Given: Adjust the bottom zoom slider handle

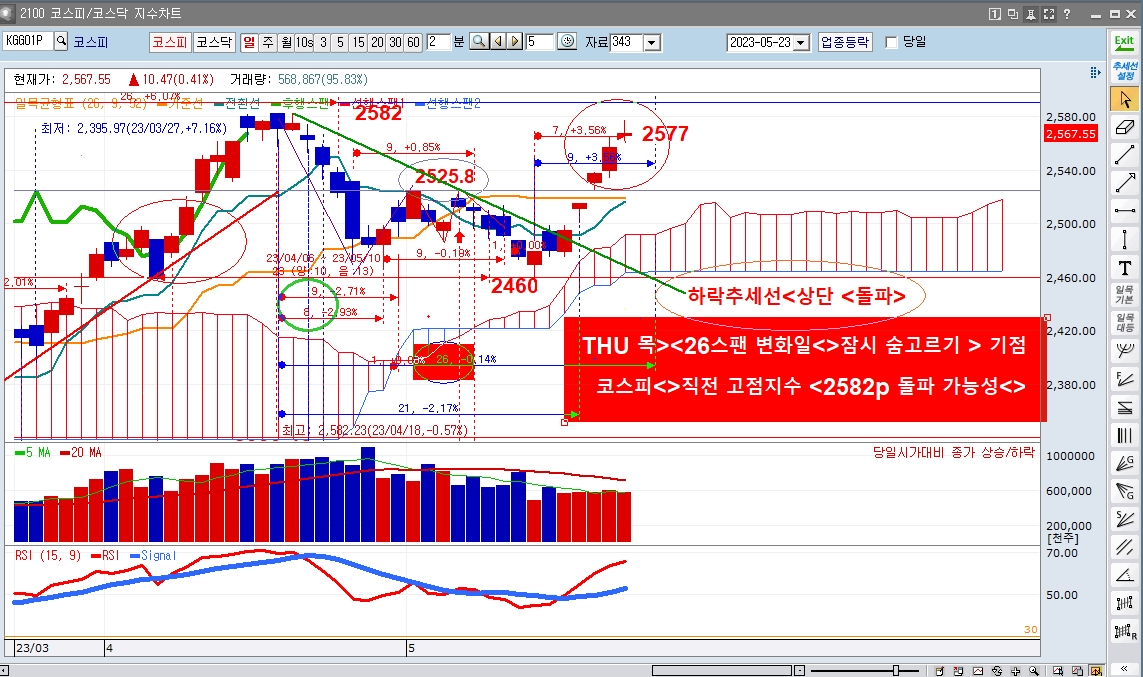Looking at the screenshot, I should (x=896, y=670).
